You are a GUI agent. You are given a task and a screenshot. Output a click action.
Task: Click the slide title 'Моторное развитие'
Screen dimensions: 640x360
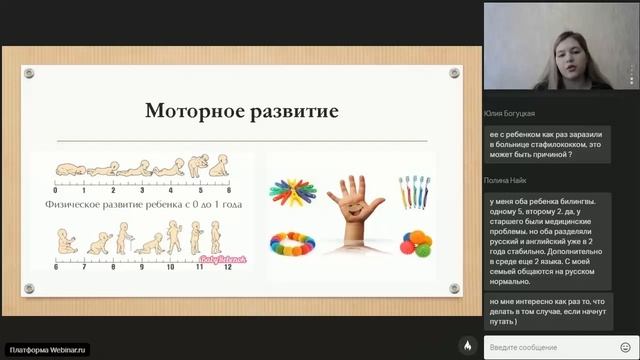242,111
